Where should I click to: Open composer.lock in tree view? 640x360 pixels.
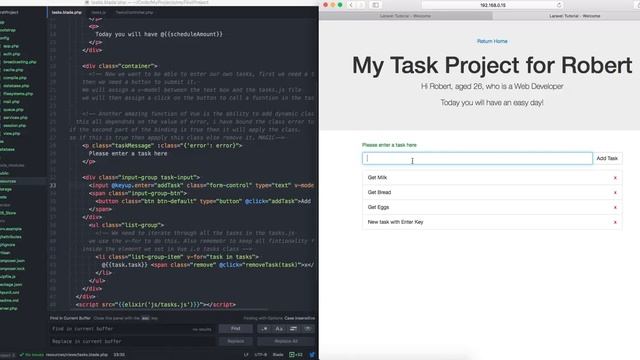pyautogui.click(x=12, y=269)
